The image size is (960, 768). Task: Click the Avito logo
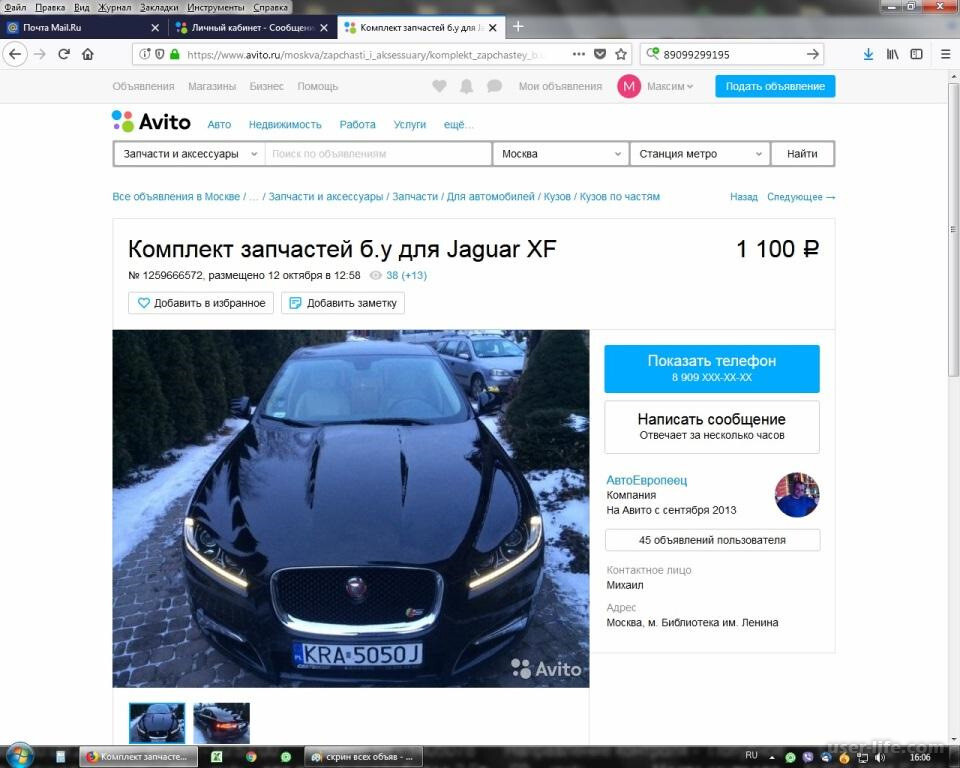(151, 122)
